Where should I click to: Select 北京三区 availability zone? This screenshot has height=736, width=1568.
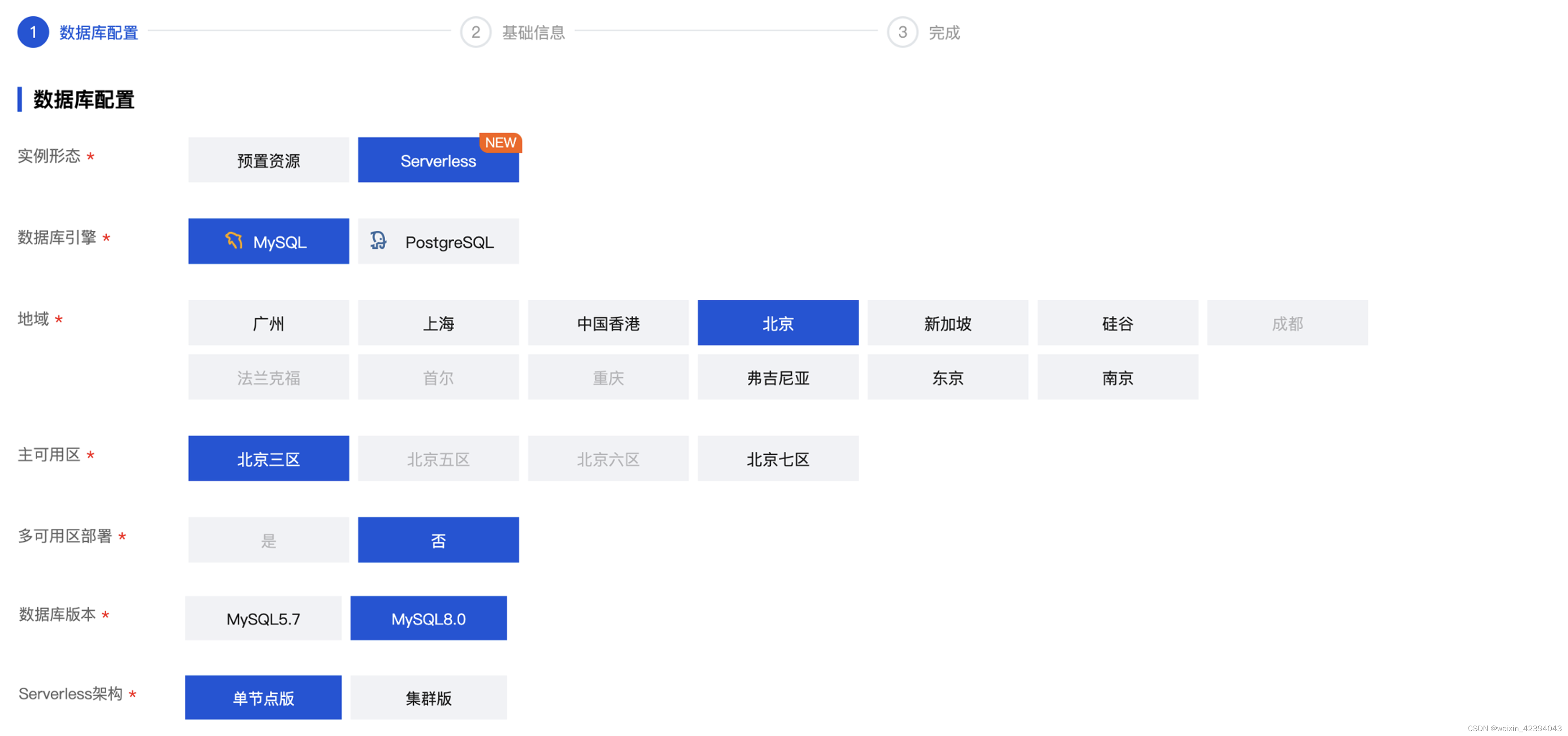tap(268, 459)
